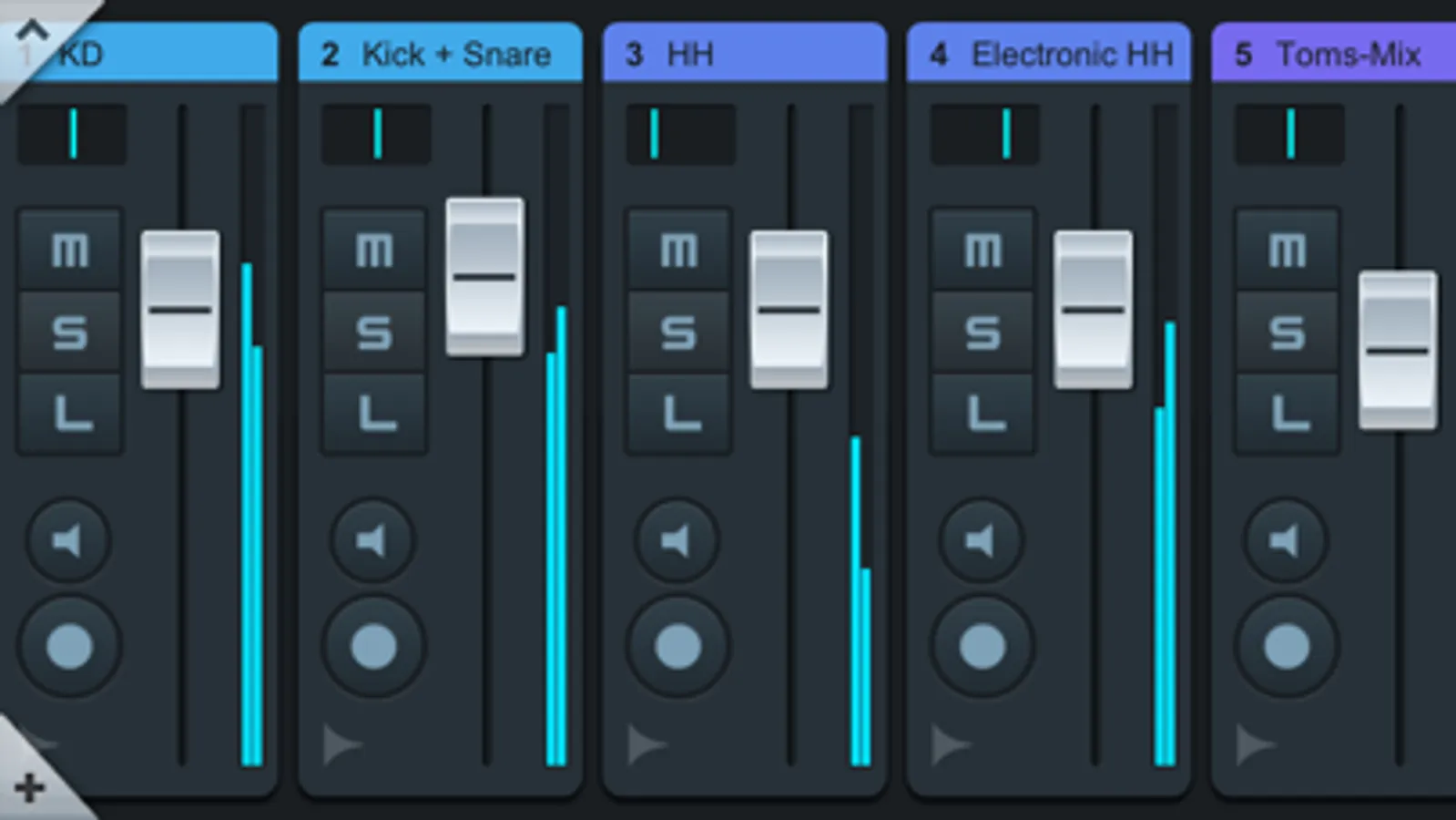Toggle Link (L) on HH channel
Viewport: 1456px width, 820px height.
click(x=678, y=414)
